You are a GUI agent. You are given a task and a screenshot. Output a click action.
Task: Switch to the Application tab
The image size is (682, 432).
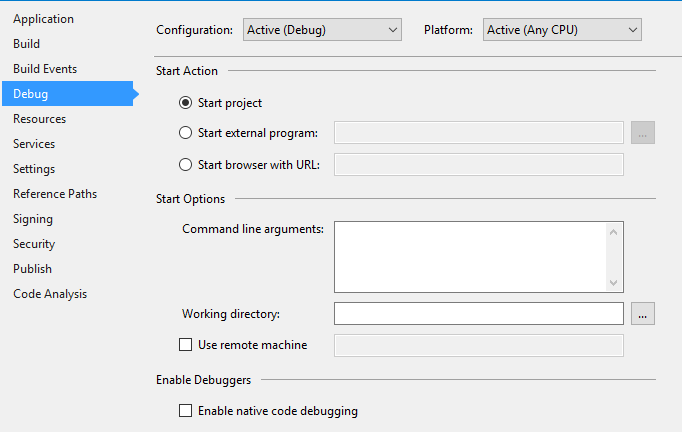pyautogui.click(x=43, y=19)
